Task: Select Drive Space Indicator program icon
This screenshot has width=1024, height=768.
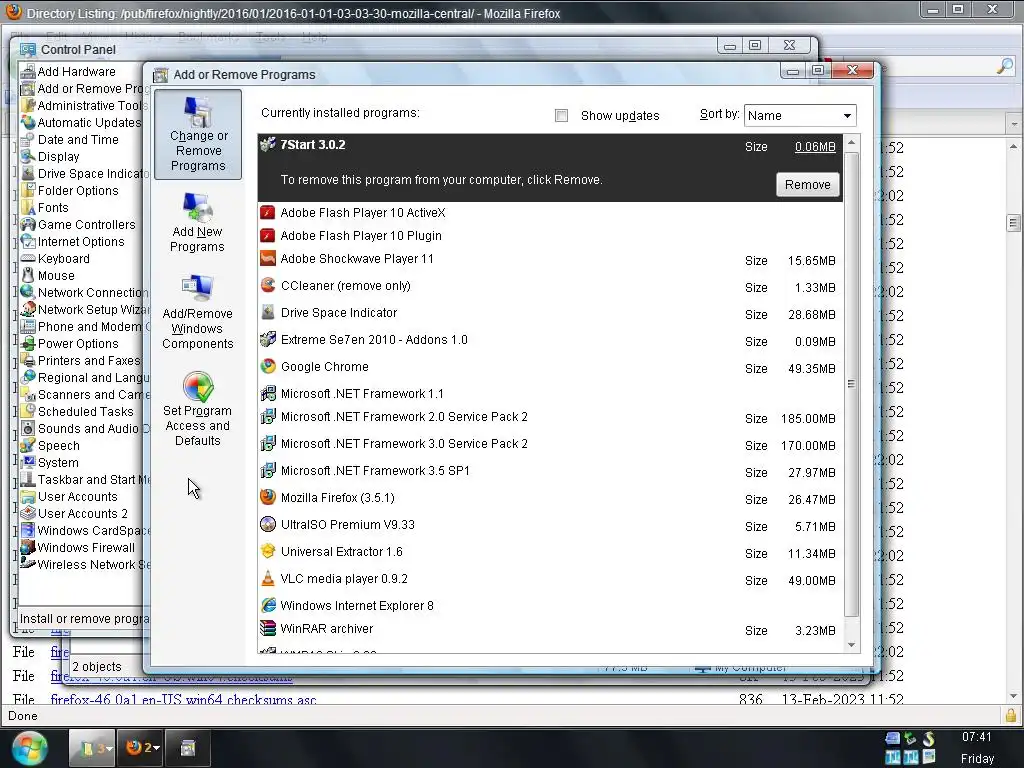Action: click(267, 312)
